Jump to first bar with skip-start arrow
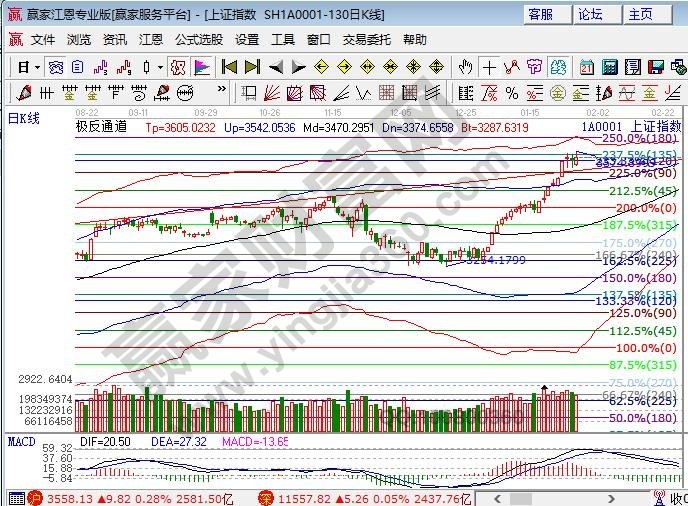The width and height of the screenshot is (688, 506). click(228, 67)
